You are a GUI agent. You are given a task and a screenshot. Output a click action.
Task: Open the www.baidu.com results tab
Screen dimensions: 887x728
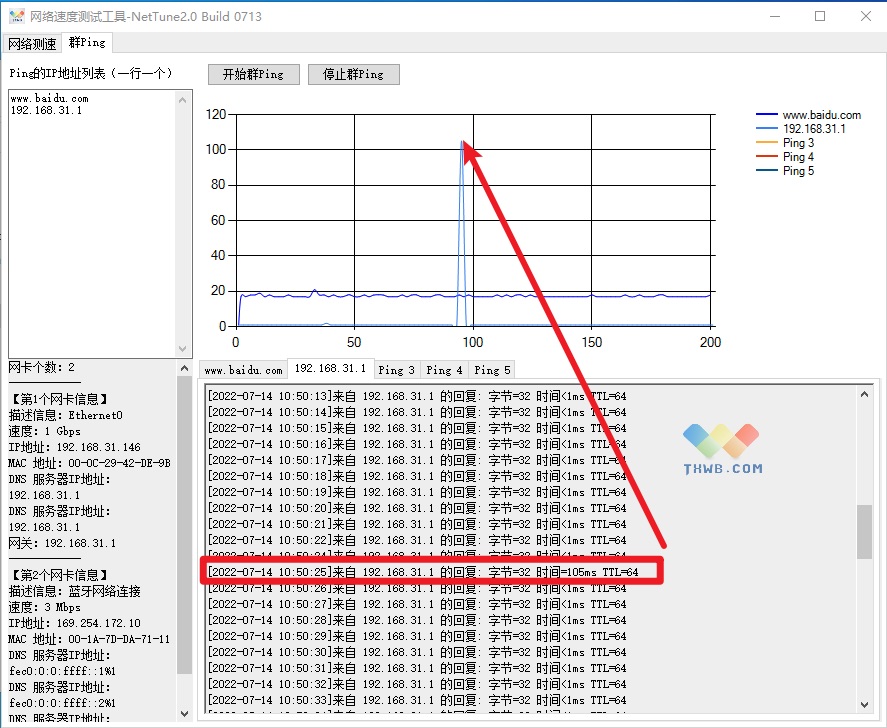(x=245, y=368)
